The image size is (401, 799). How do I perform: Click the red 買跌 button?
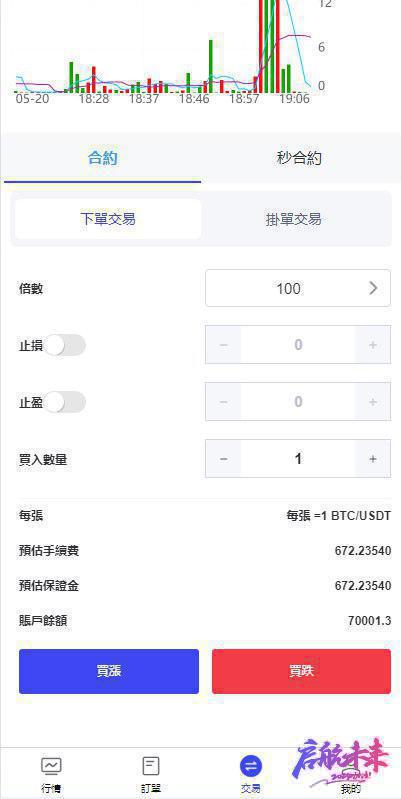click(x=302, y=671)
